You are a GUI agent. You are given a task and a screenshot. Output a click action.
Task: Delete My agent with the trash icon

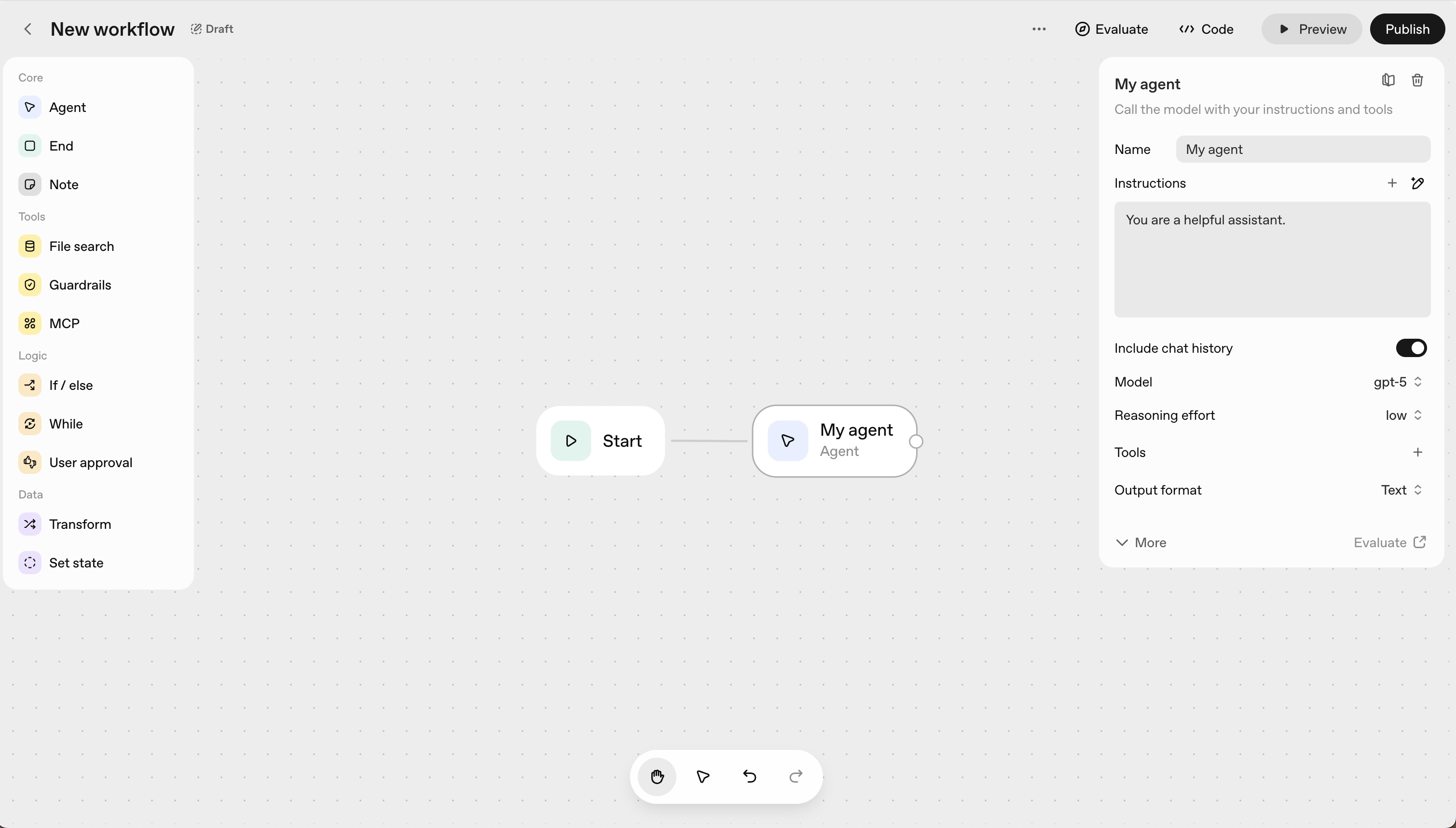[x=1417, y=80]
